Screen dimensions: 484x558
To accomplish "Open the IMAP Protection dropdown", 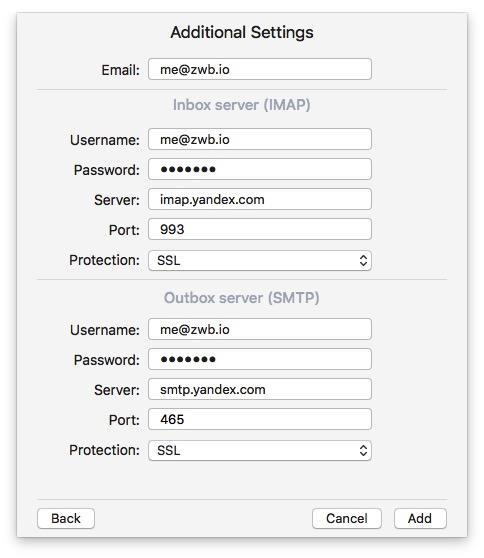I will click(x=260, y=260).
